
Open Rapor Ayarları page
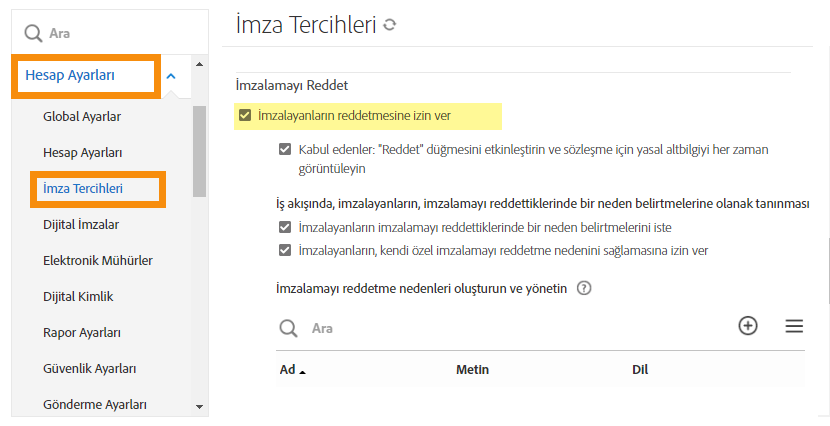click(82, 332)
